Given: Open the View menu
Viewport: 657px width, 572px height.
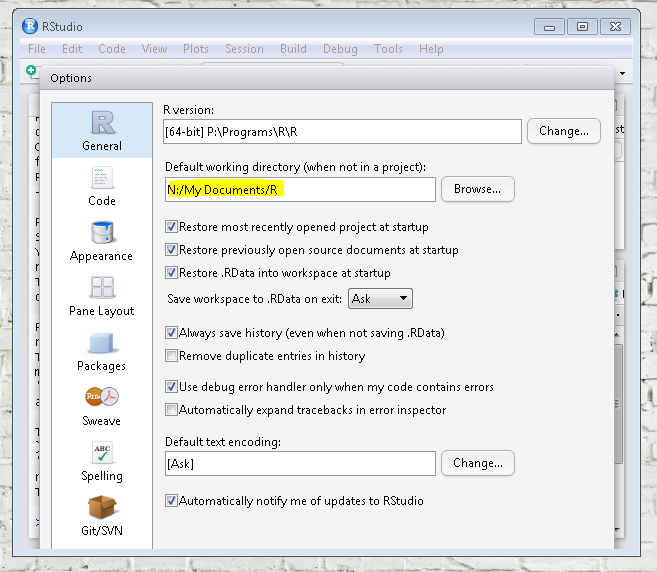Looking at the screenshot, I should pyautogui.click(x=154, y=49).
